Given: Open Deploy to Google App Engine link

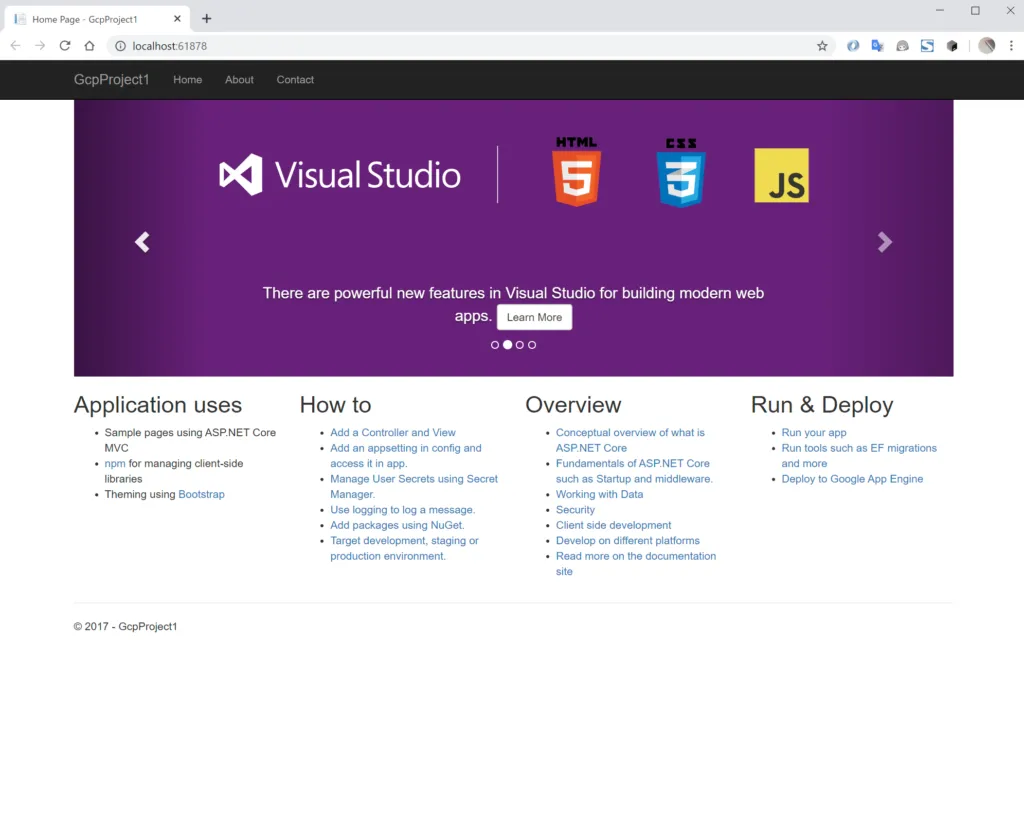Looking at the screenshot, I should 852,479.
